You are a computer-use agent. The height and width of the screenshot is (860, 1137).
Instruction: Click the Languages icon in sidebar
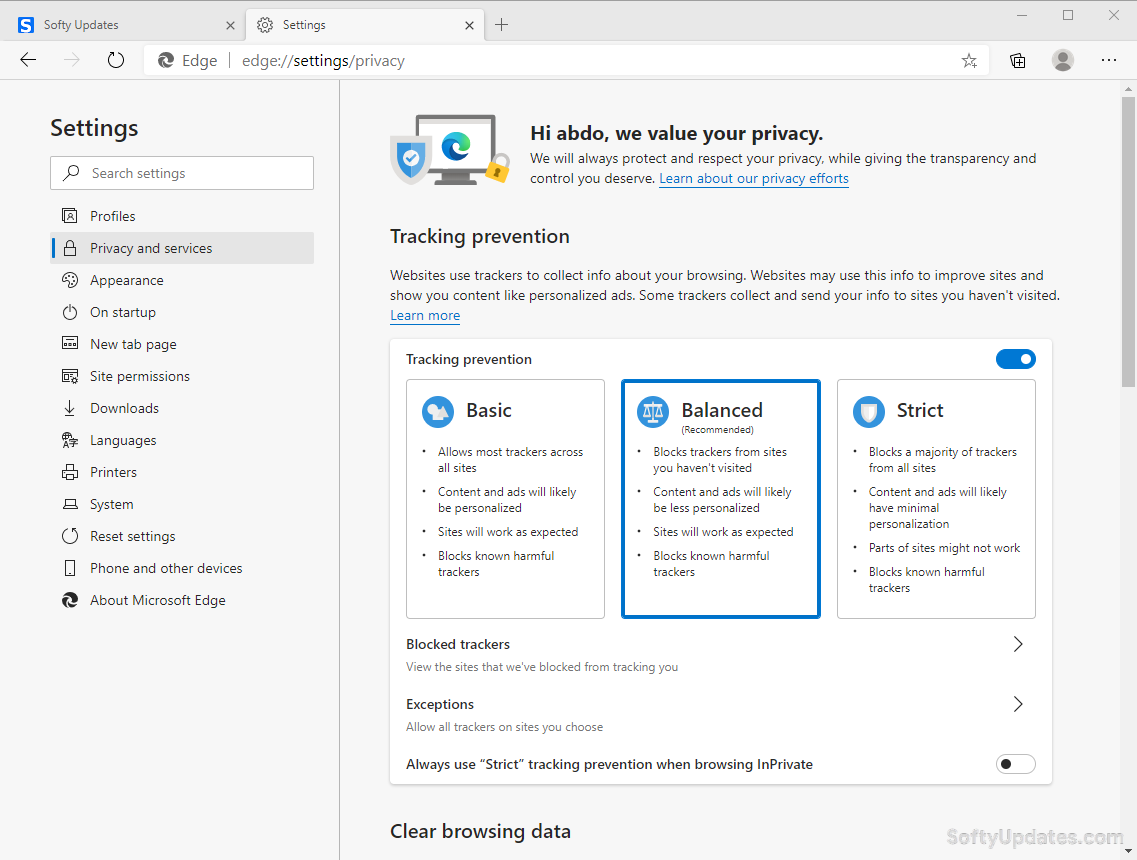70,440
